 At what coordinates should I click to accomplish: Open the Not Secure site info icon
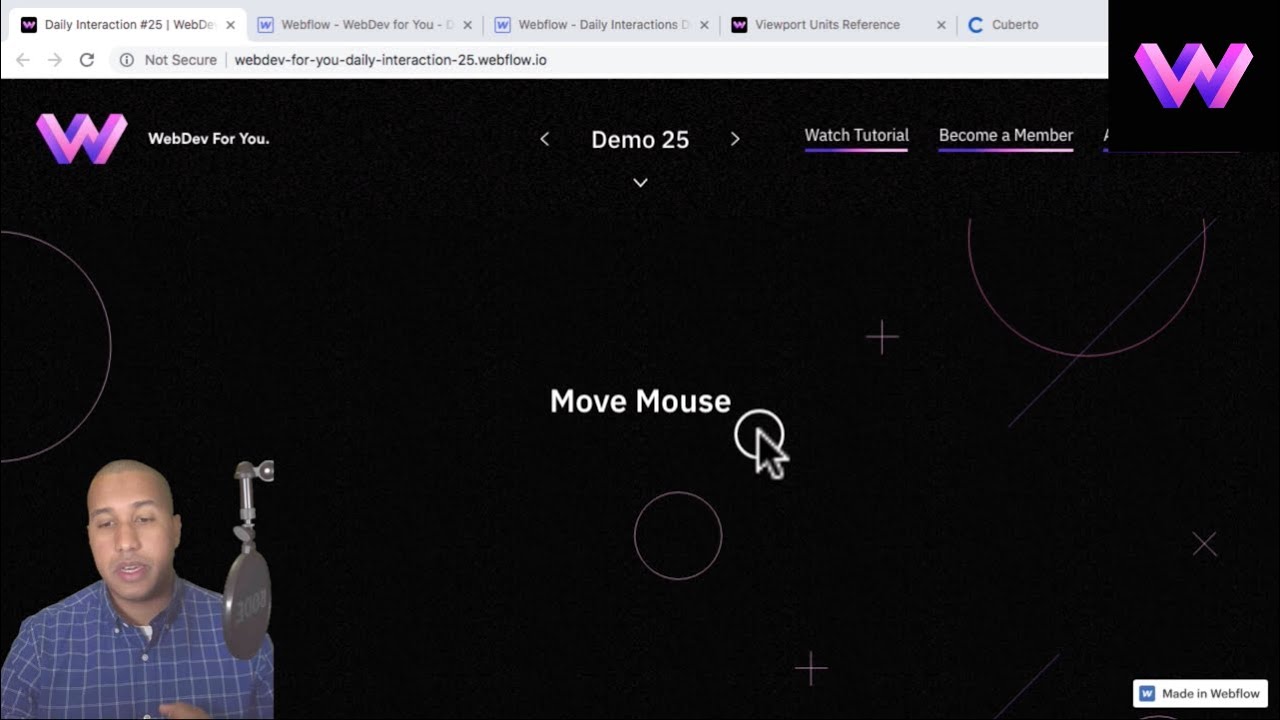coord(127,60)
